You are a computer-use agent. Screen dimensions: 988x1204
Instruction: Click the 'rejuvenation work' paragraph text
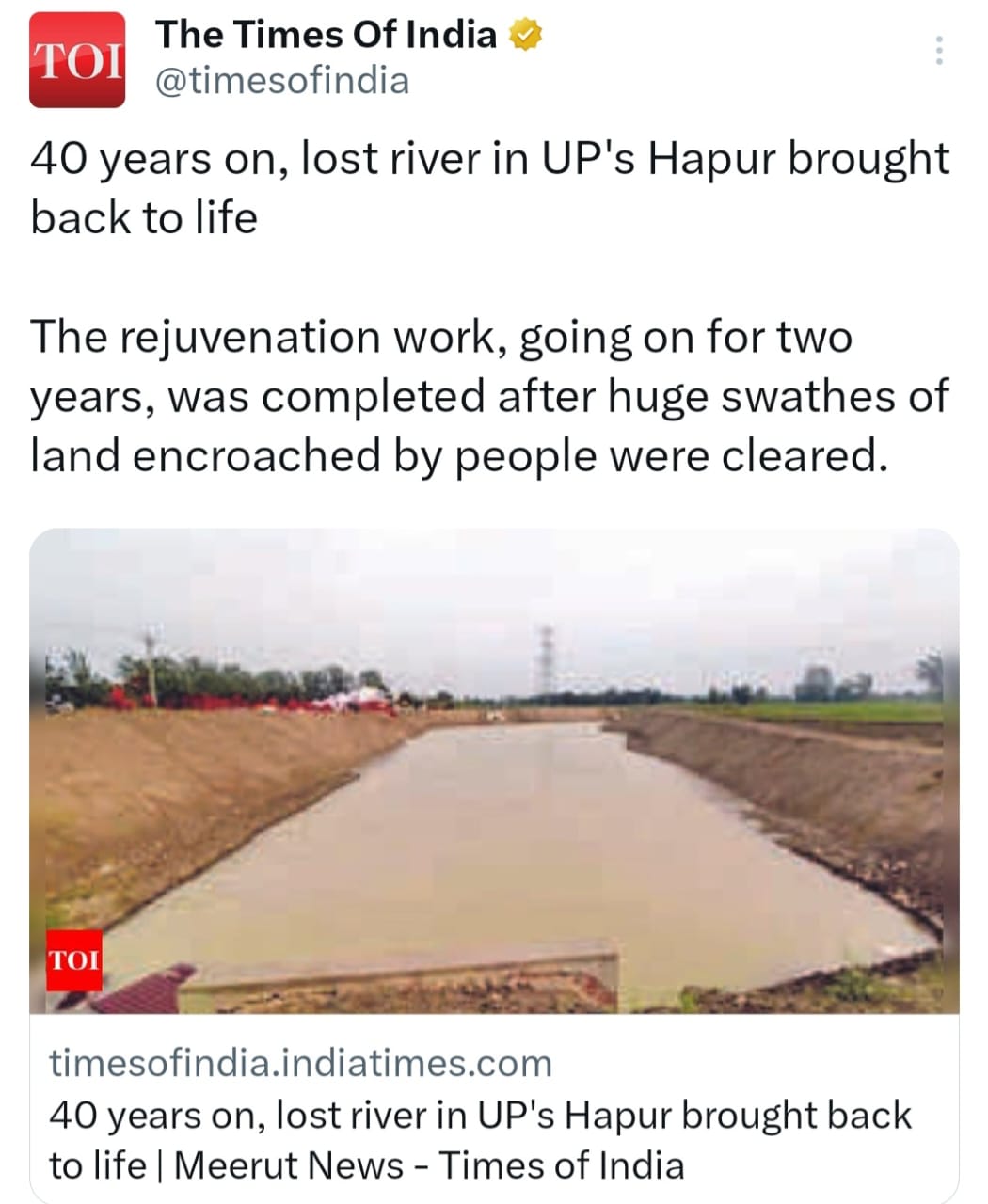pos(489,396)
